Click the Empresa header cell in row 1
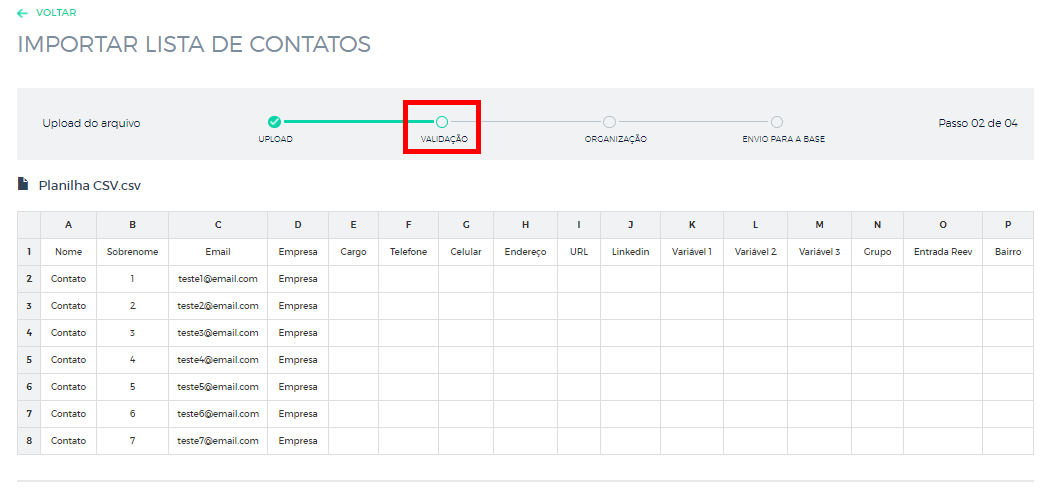 coord(298,252)
